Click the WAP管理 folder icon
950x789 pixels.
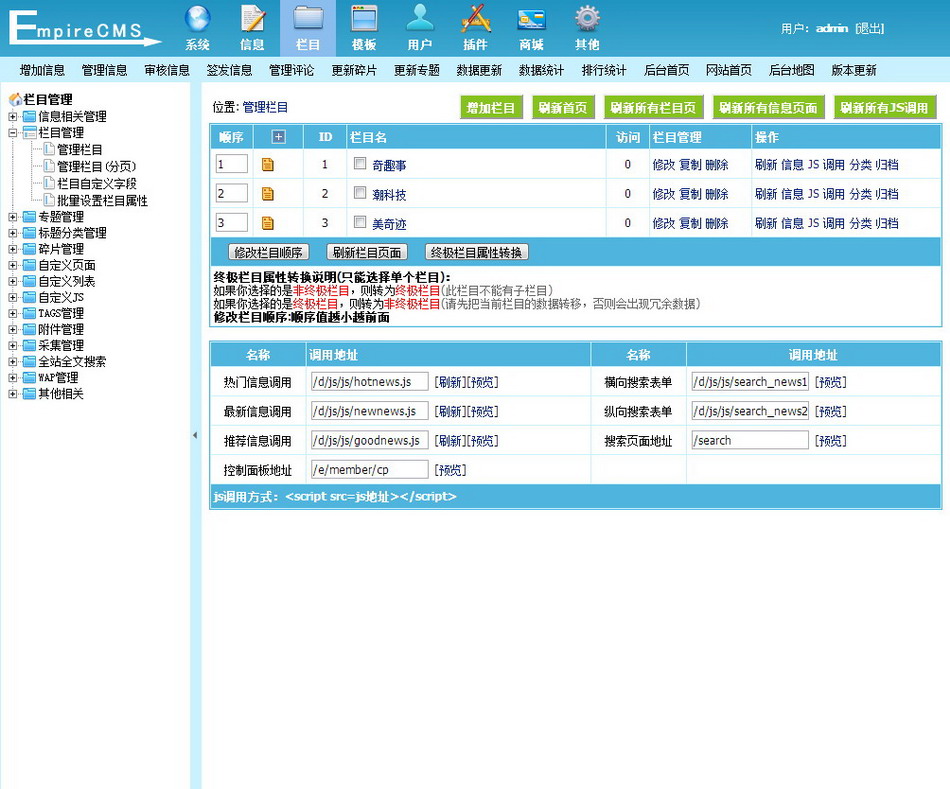29,378
